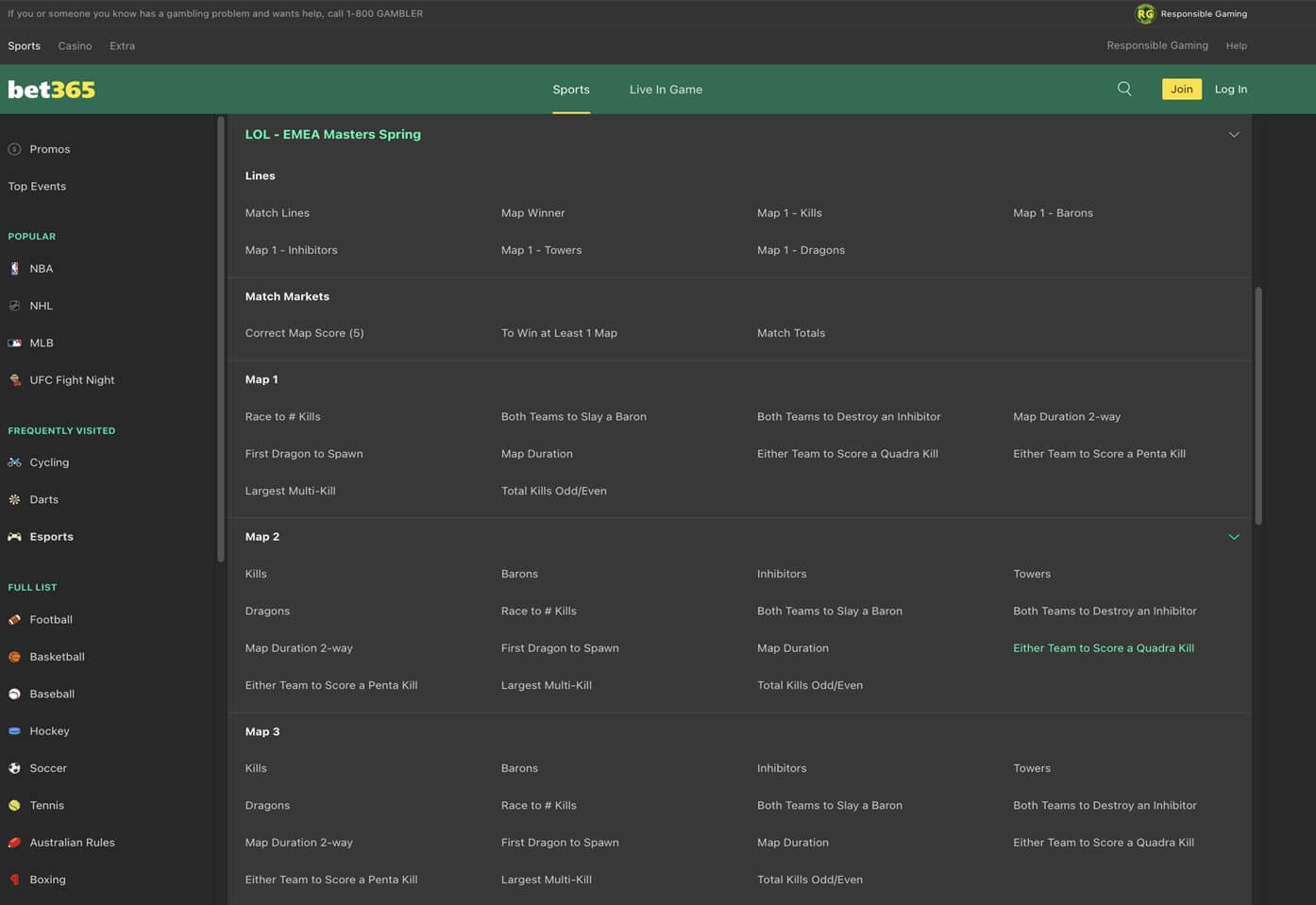
Task: Open Map 2 Towers market
Action: pyautogui.click(x=1032, y=574)
